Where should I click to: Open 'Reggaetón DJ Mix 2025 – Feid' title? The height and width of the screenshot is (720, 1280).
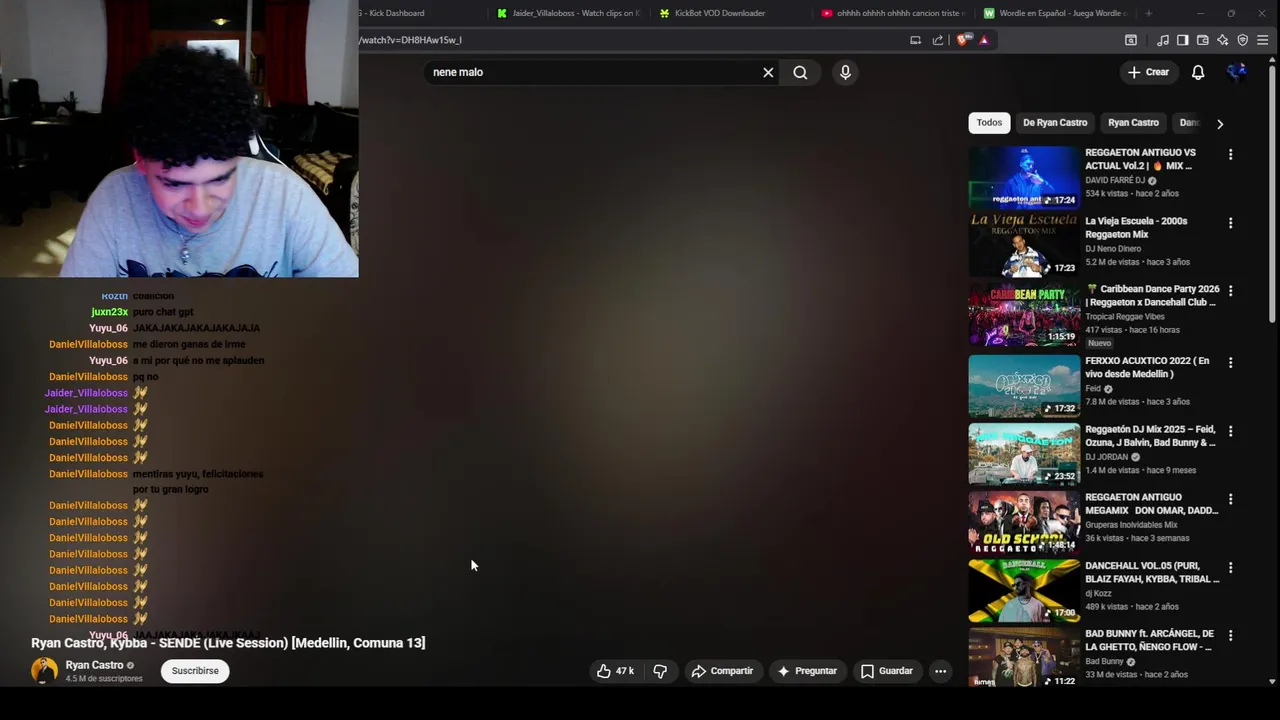(1150, 436)
